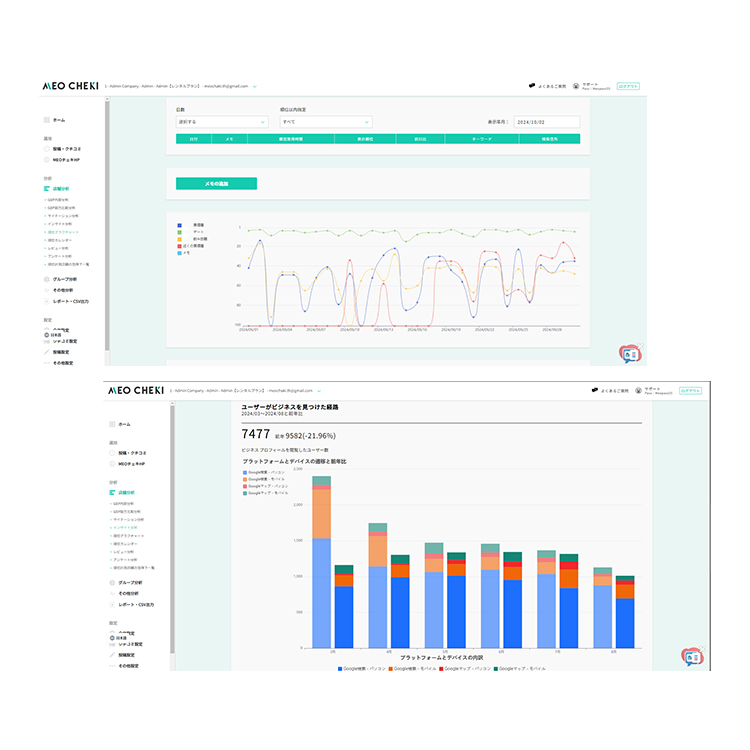Toggle blue series in line chart legend
The height and width of the screenshot is (750, 750).
point(179,225)
